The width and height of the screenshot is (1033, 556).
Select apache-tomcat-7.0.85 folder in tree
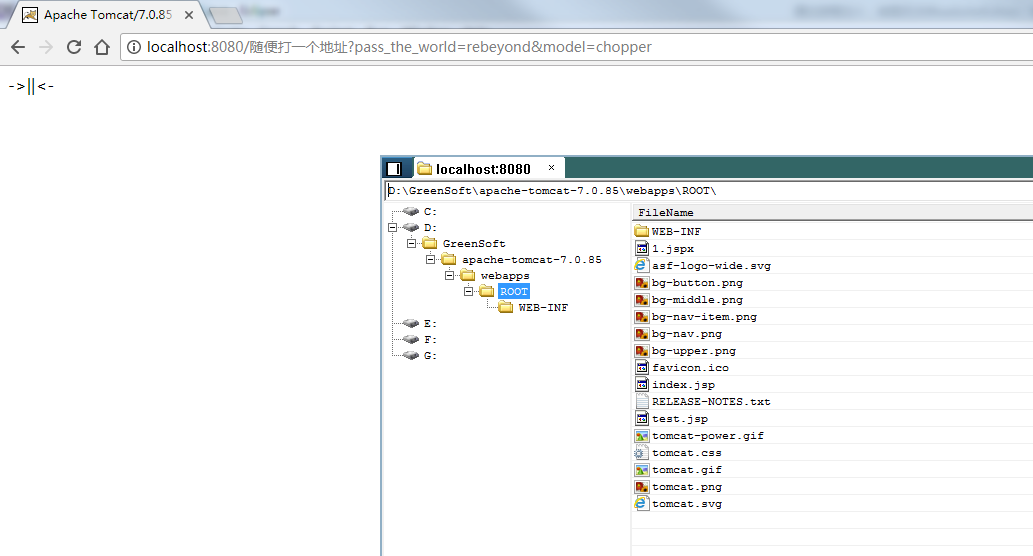pos(532,260)
